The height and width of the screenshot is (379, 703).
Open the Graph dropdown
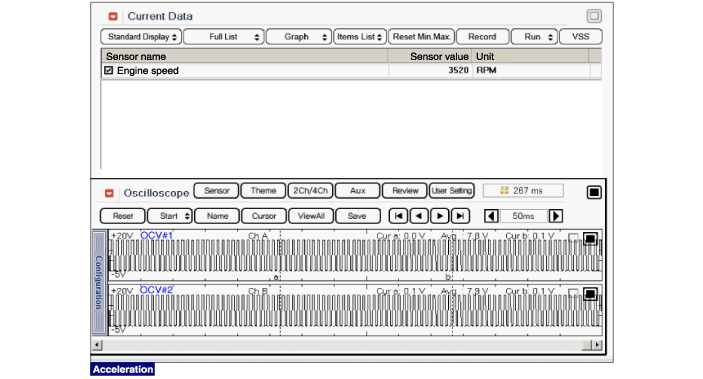[x=299, y=37]
